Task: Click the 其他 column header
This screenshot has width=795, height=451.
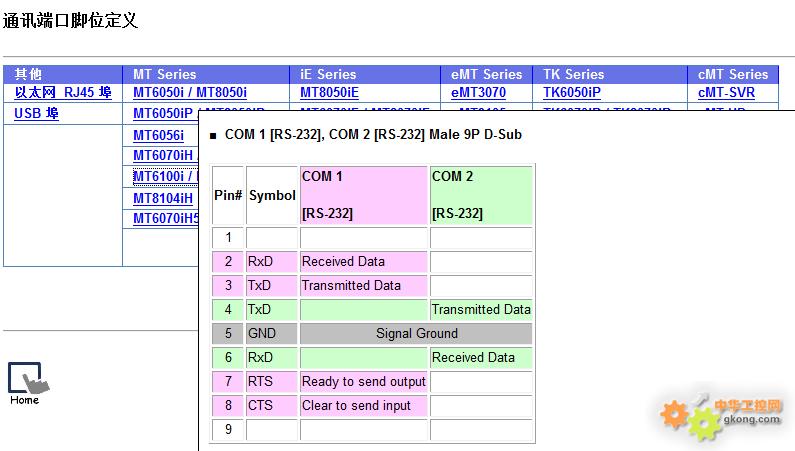Action: click(x=63, y=74)
